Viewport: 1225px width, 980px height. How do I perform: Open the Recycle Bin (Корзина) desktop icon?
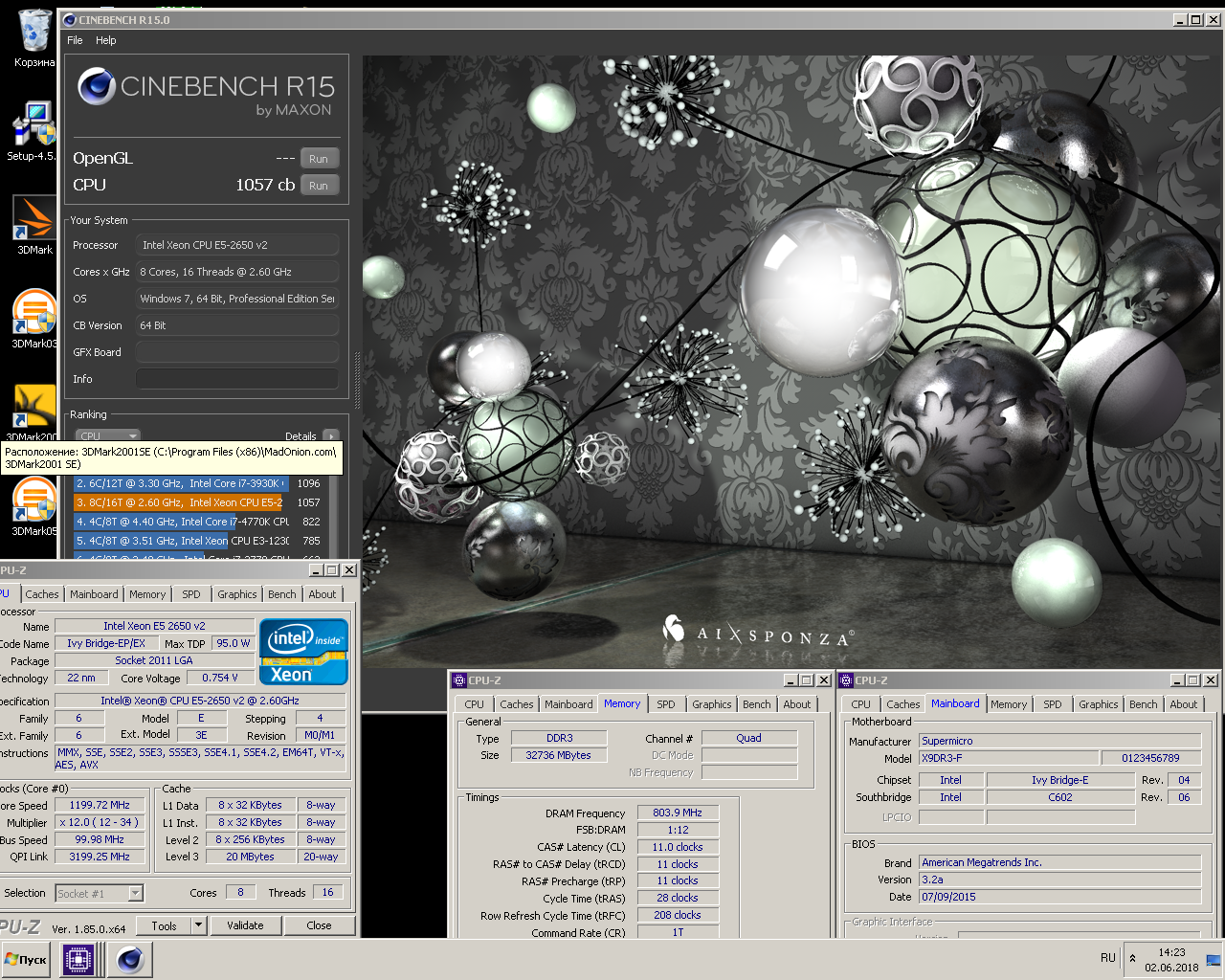tap(34, 38)
